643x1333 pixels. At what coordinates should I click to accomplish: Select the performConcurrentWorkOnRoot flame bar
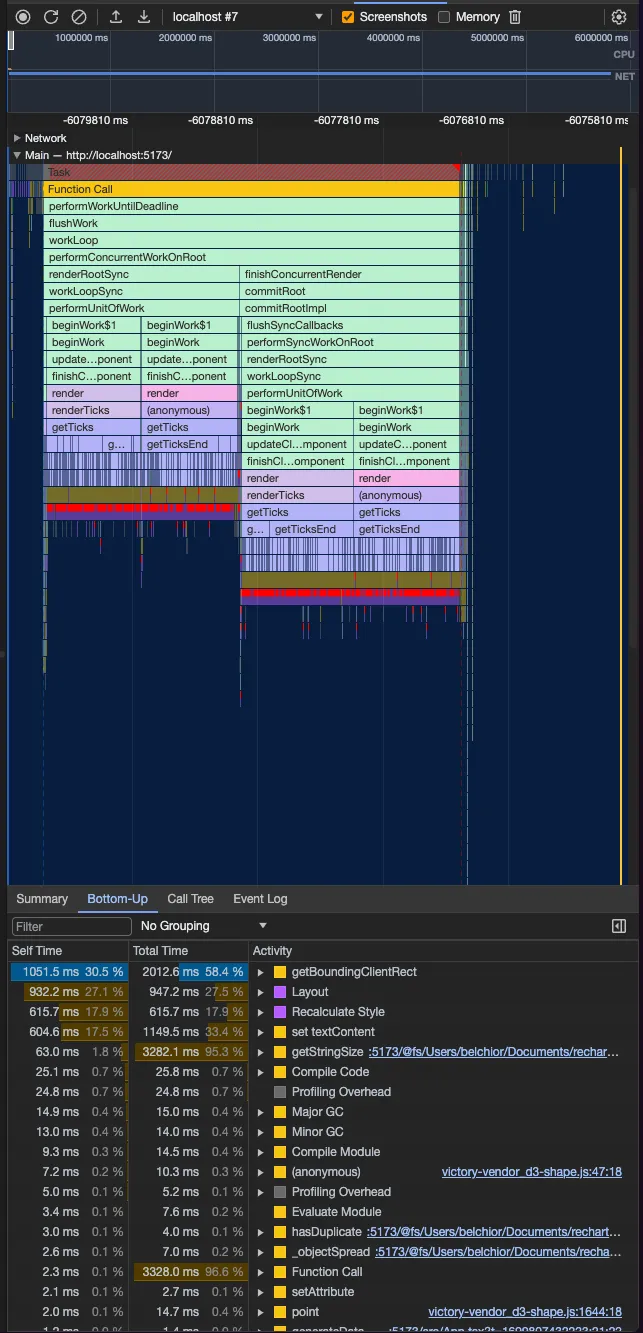pos(251,257)
